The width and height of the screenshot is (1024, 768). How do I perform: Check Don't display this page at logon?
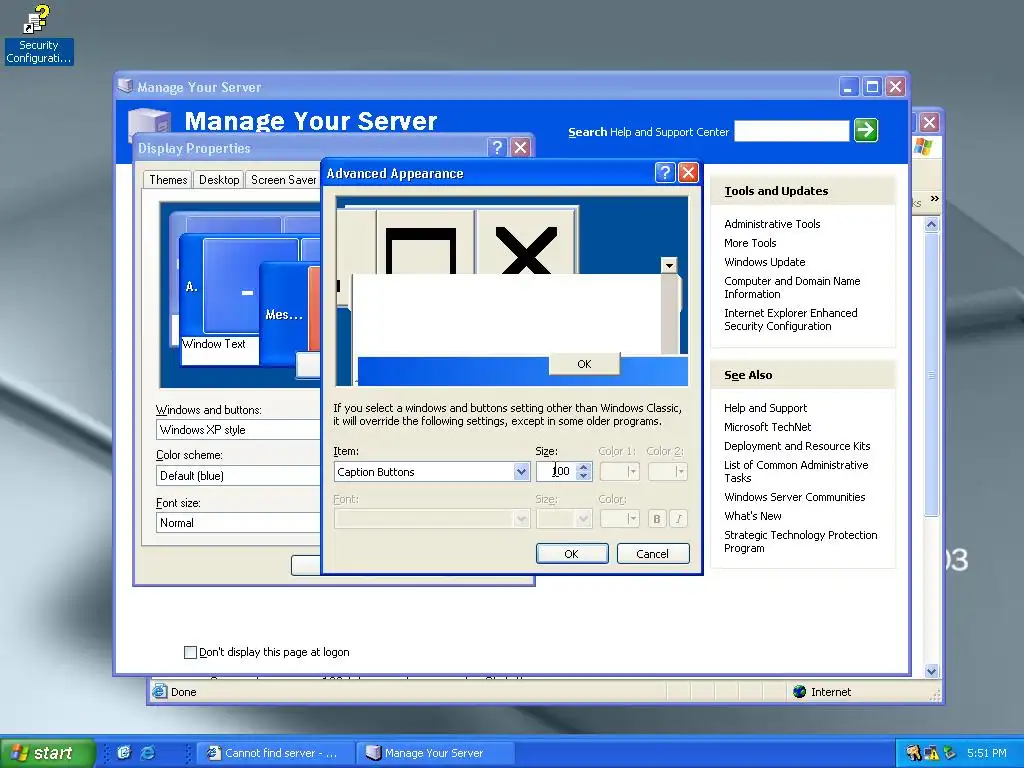tap(190, 652)
